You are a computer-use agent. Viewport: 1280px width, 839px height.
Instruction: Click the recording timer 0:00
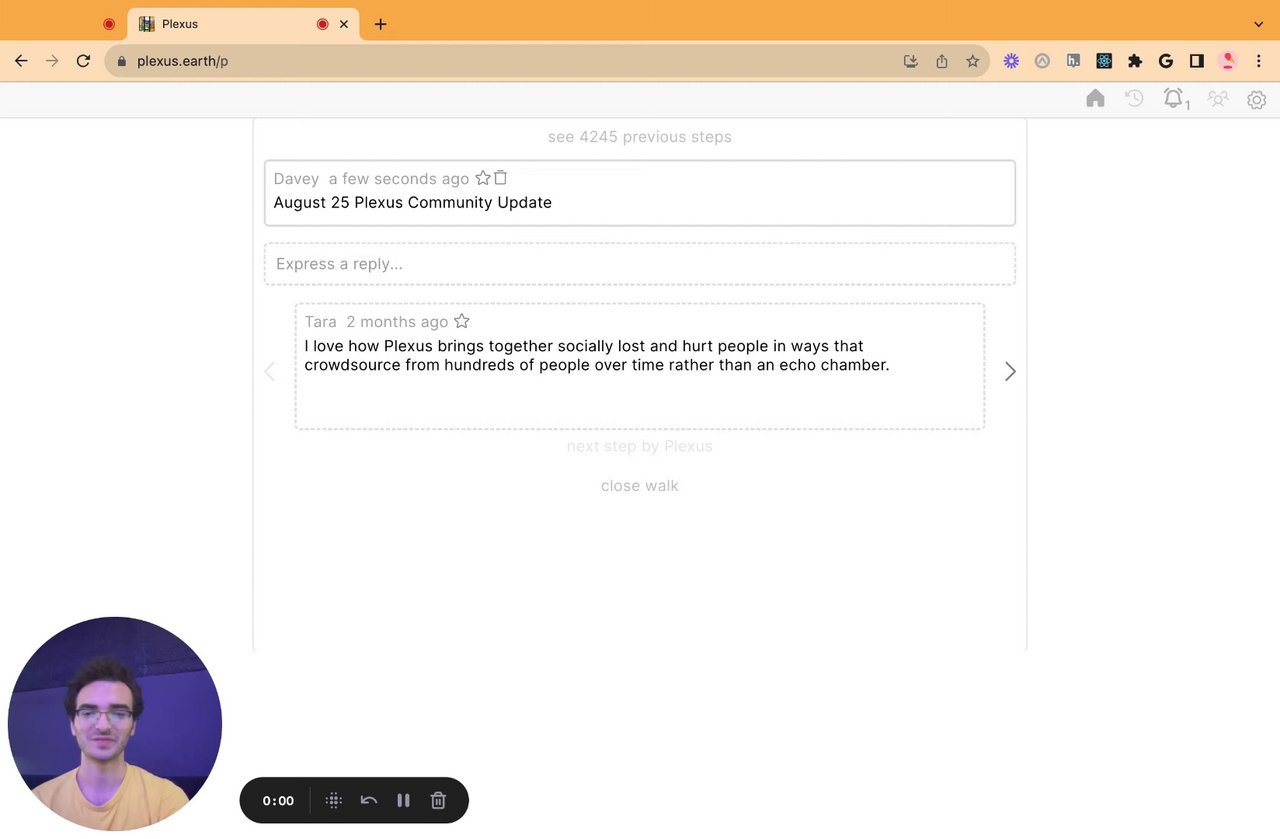(278, 801)
